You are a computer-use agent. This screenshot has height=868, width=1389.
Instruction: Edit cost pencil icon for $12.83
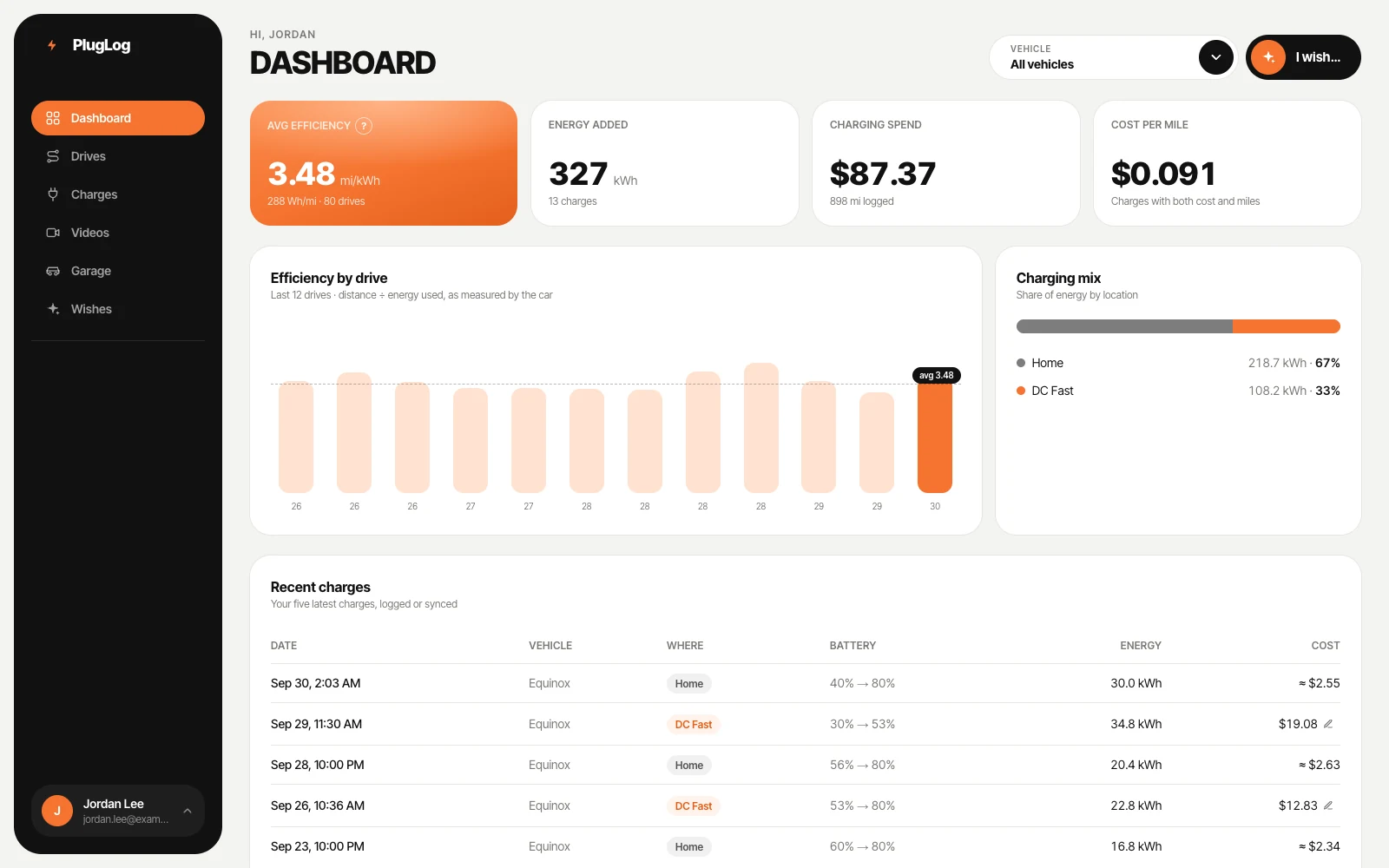1328,806
